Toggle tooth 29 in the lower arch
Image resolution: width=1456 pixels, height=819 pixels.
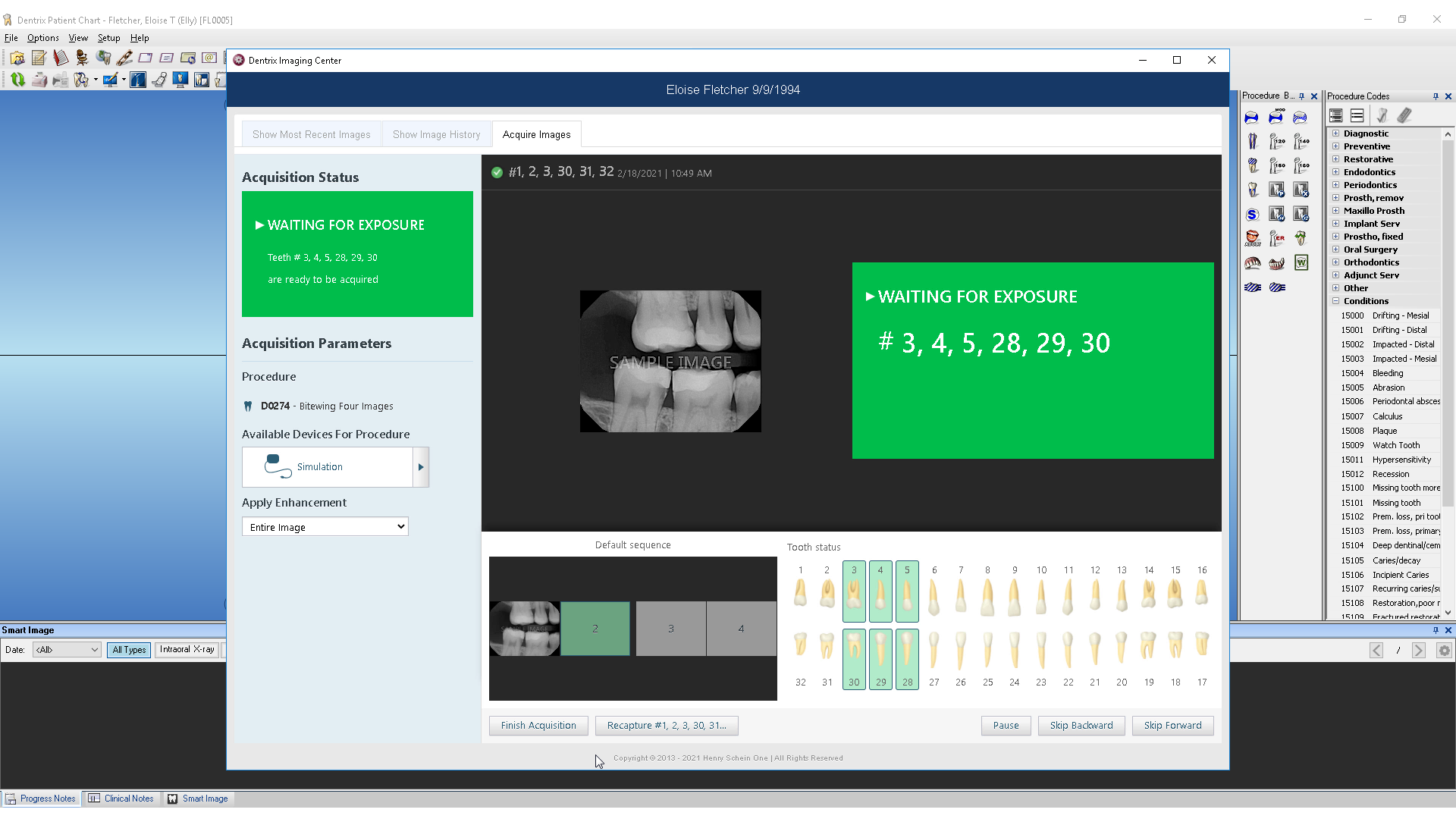(880, 658)
